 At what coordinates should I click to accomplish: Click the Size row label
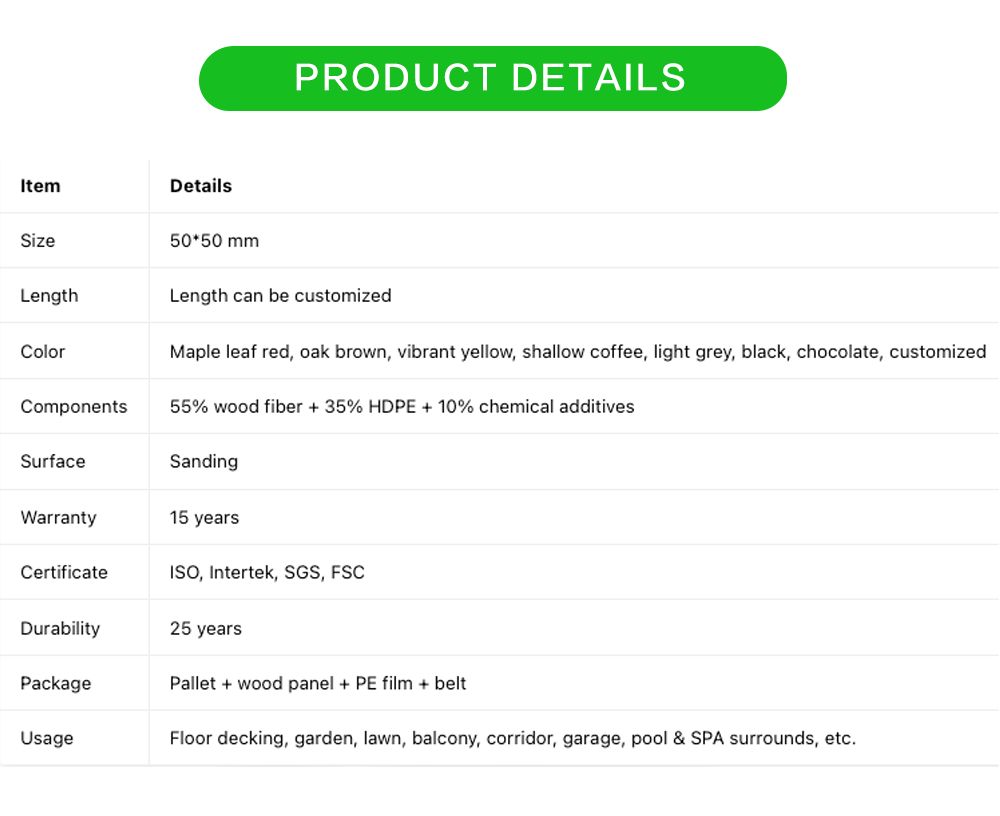pos(38,241)
